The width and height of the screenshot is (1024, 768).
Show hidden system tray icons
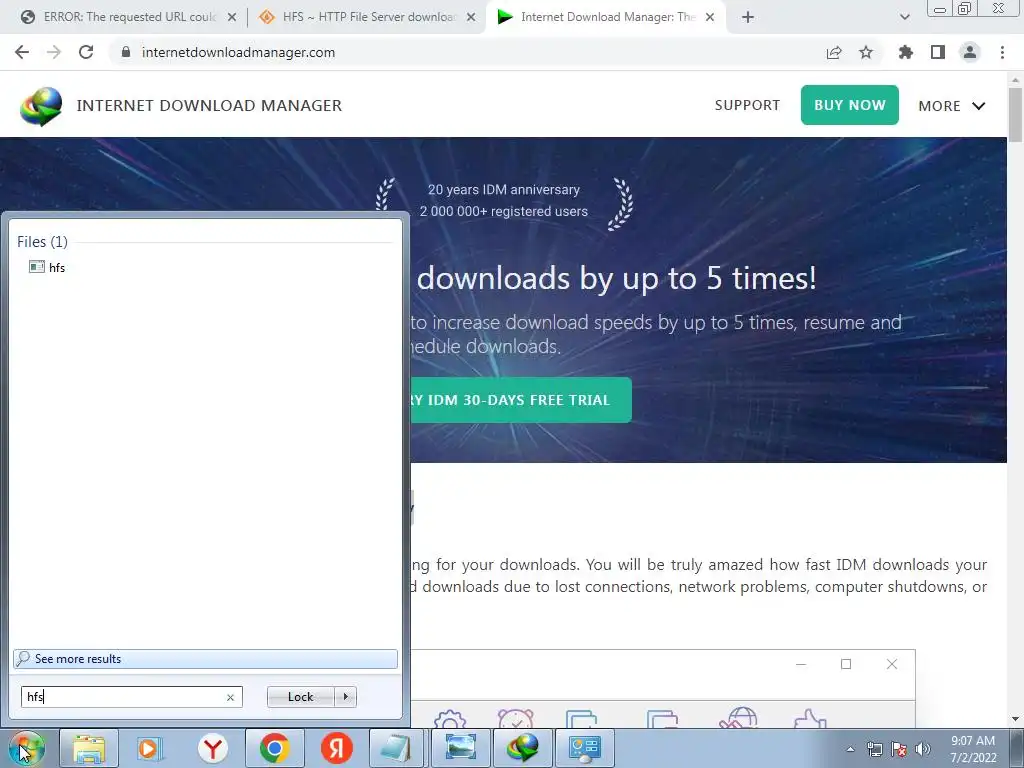coord(850,749)
